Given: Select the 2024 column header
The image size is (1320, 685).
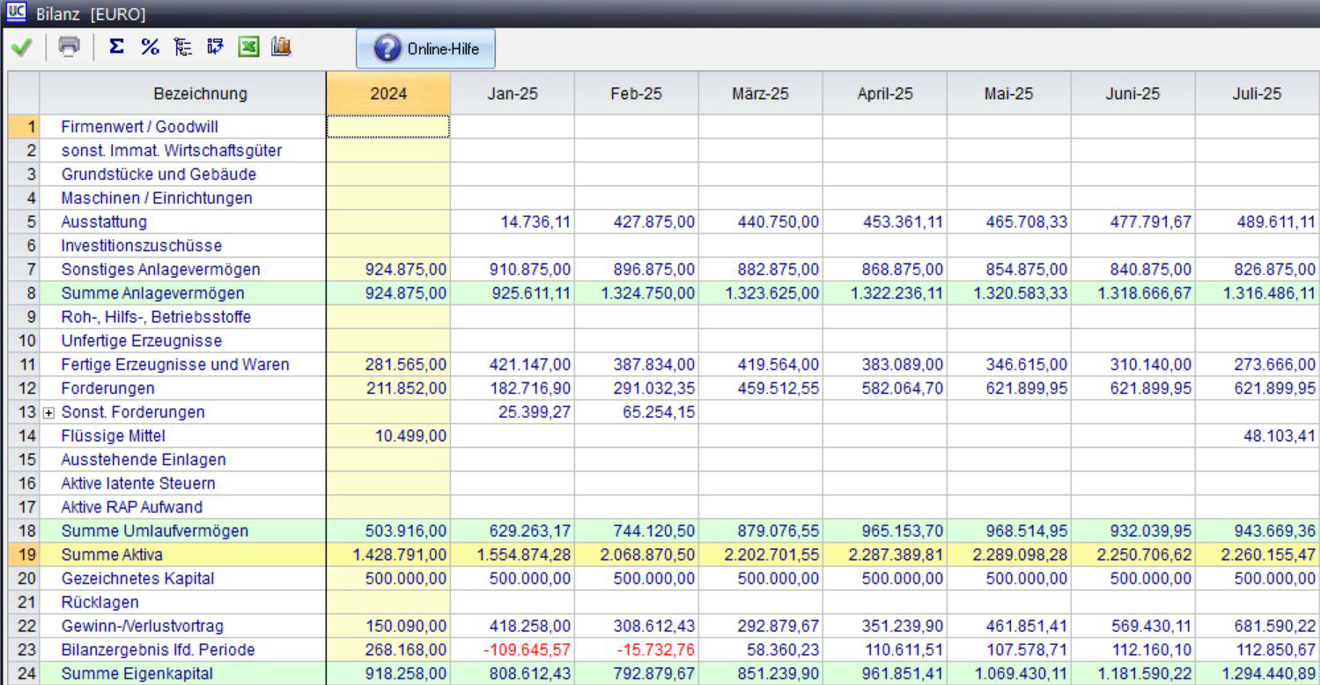Looking at the screenshot, I should (x=388, y=94).
